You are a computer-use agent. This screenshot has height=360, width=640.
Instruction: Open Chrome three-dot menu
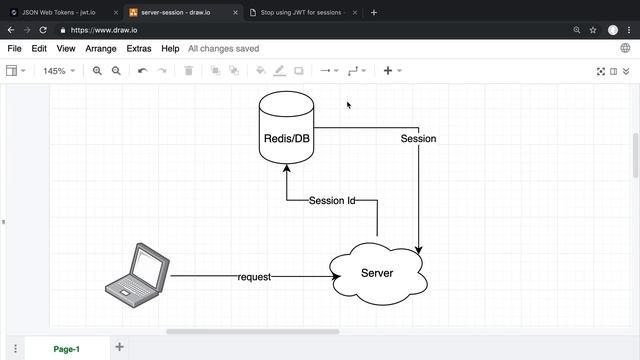pos(629,30)
